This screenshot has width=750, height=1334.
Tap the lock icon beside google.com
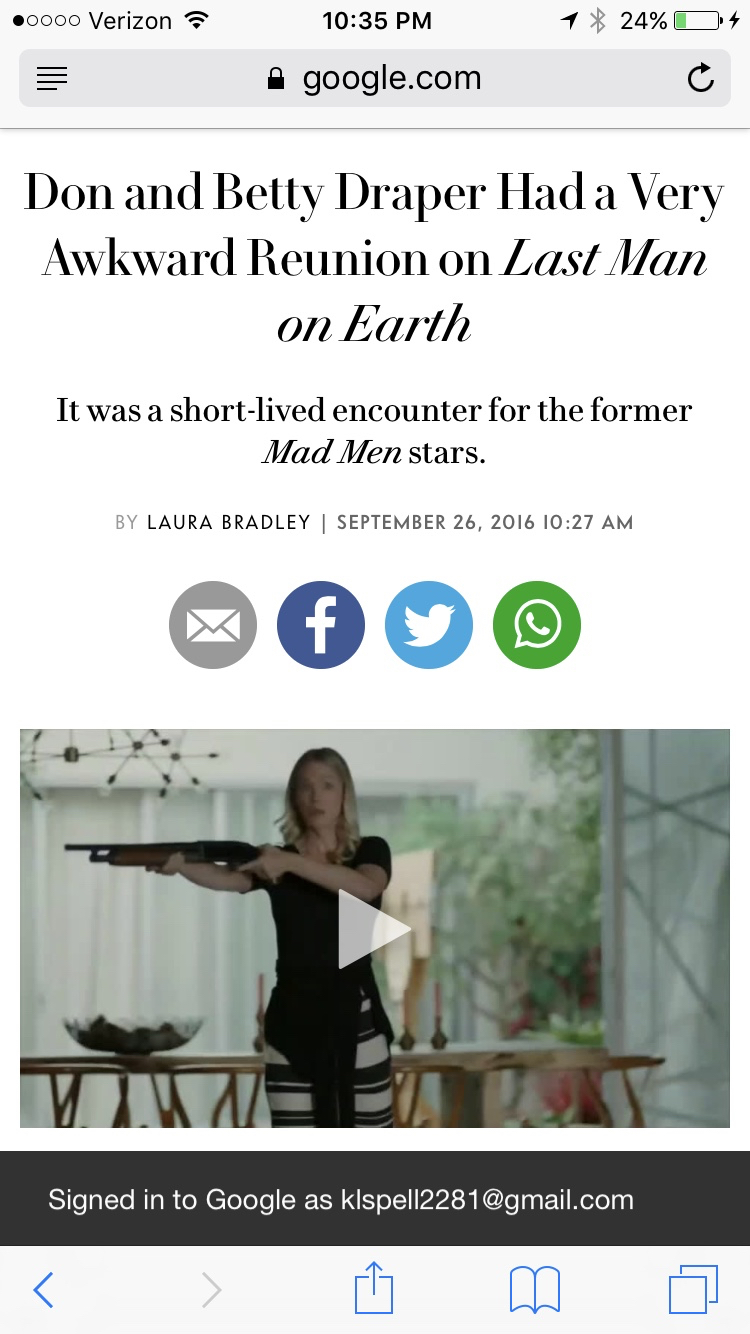click(276, 79)
